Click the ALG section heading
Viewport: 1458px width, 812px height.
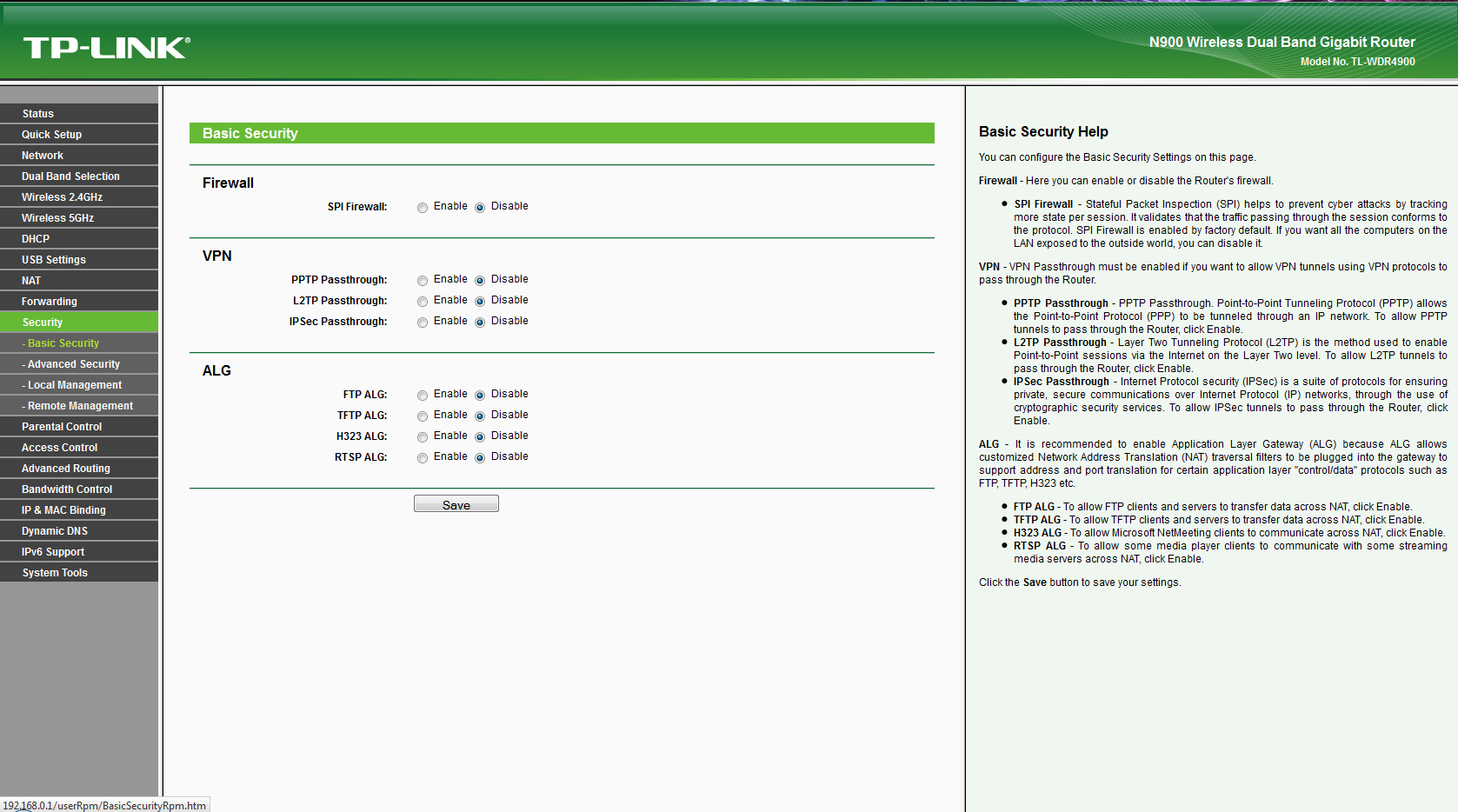(x=216, y=371)
